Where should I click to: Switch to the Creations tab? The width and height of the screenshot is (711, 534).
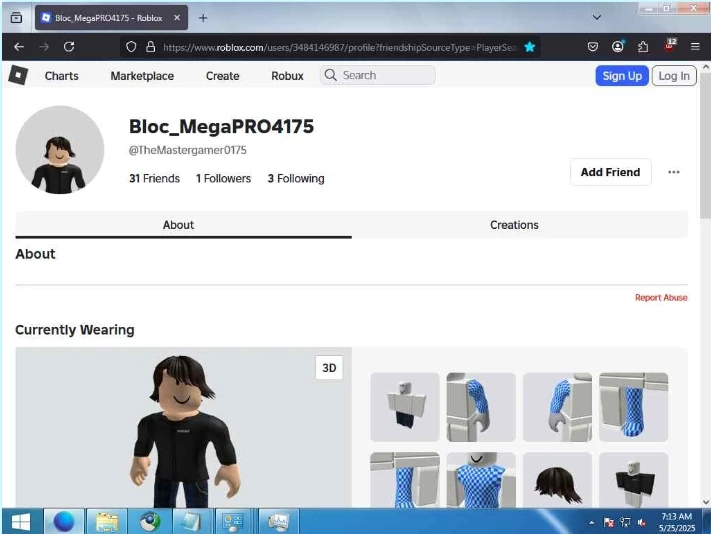520,225
